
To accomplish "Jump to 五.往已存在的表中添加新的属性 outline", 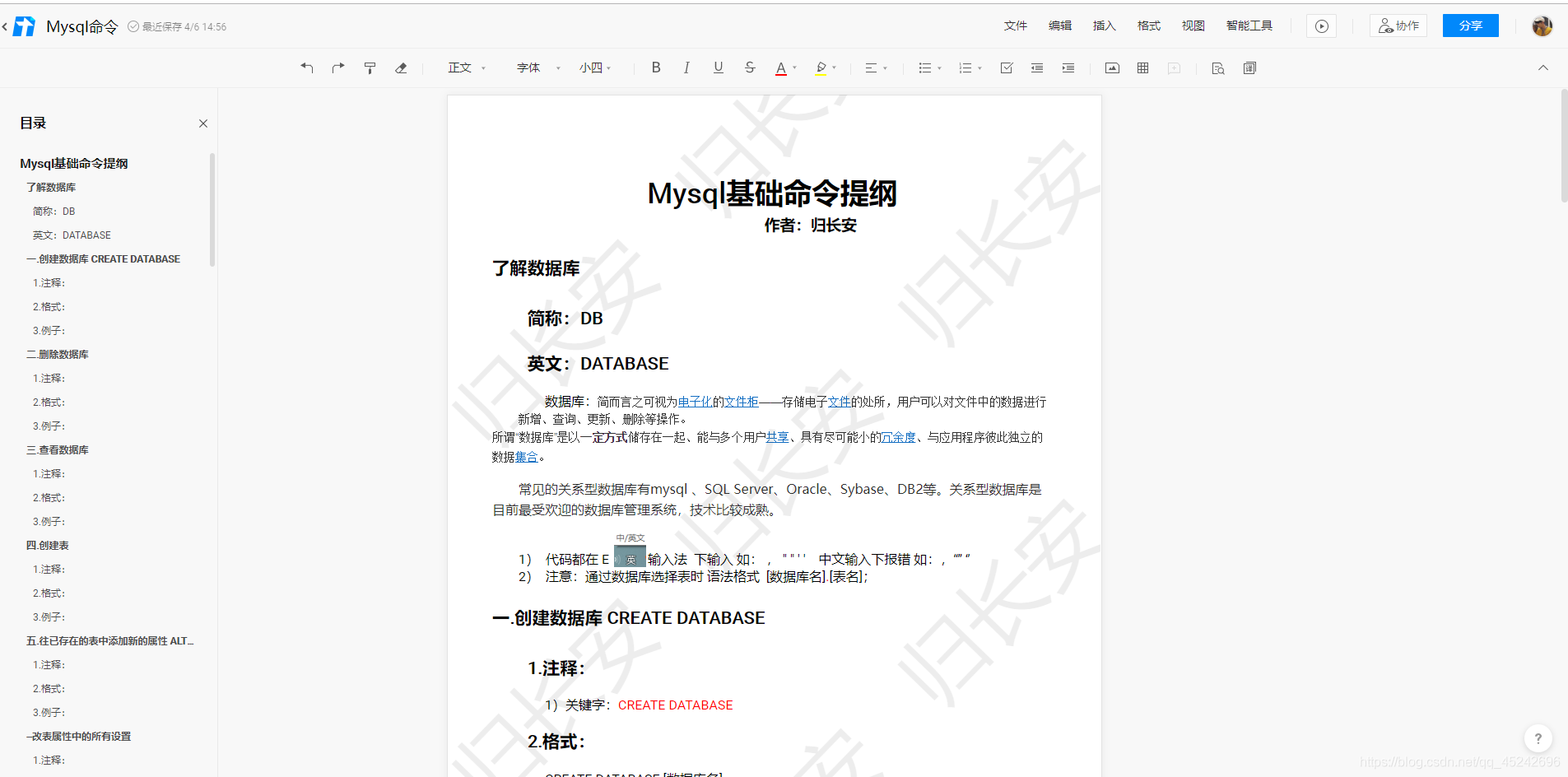I will pyautogui.click(x=110, y=641).
